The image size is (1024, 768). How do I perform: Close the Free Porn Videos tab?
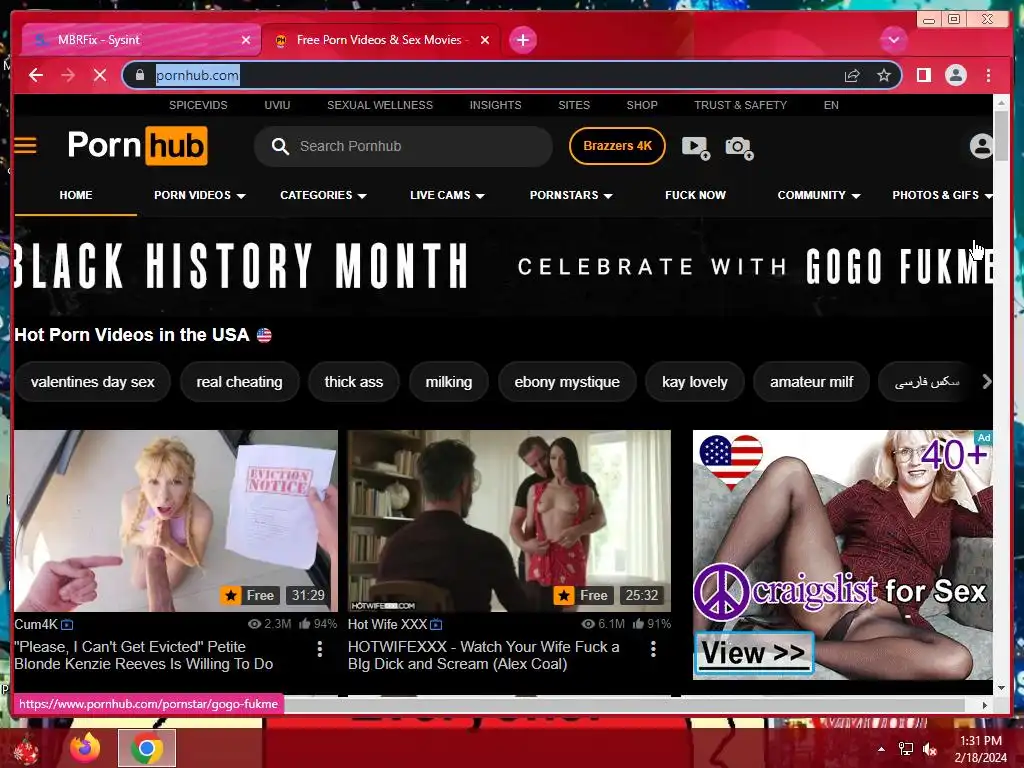pos(485,40)
